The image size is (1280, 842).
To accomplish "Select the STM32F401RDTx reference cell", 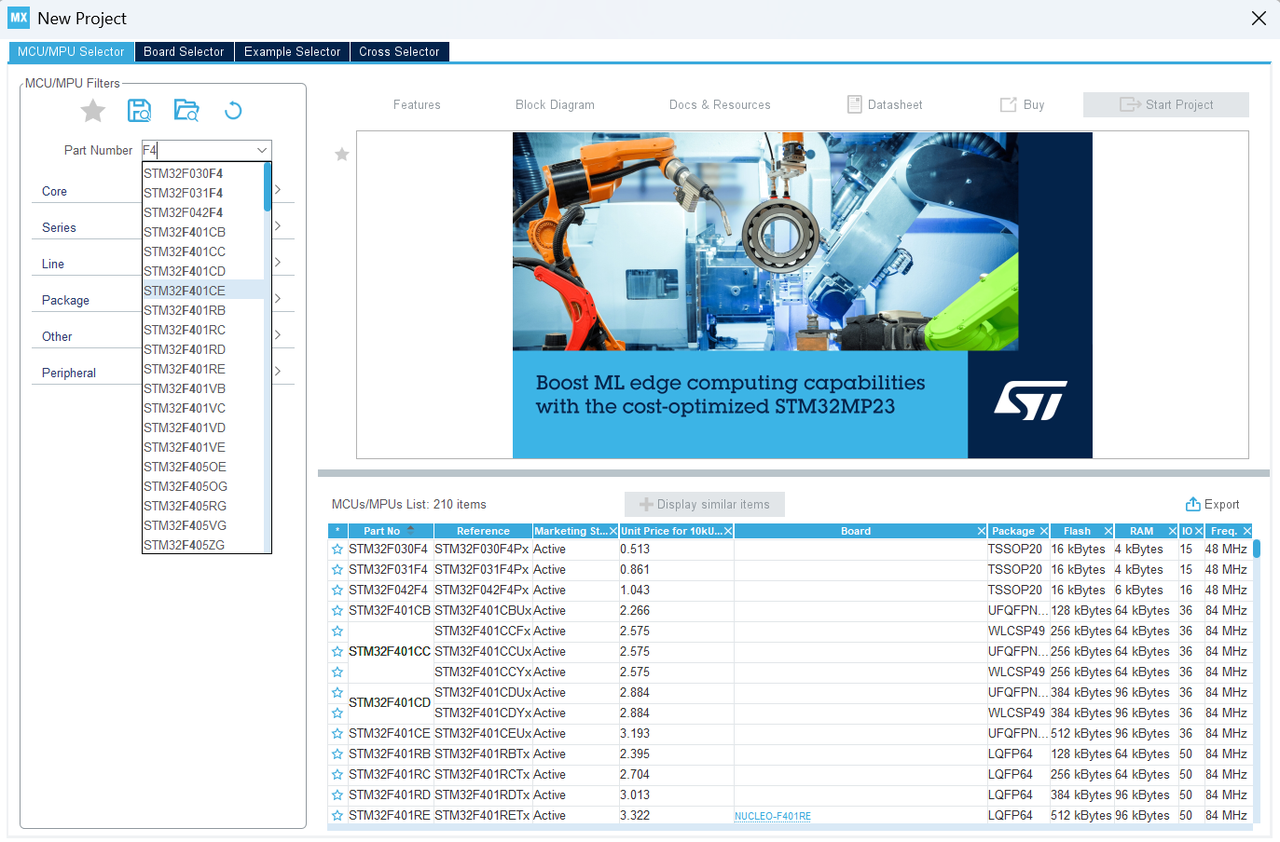I will [483, 795].
